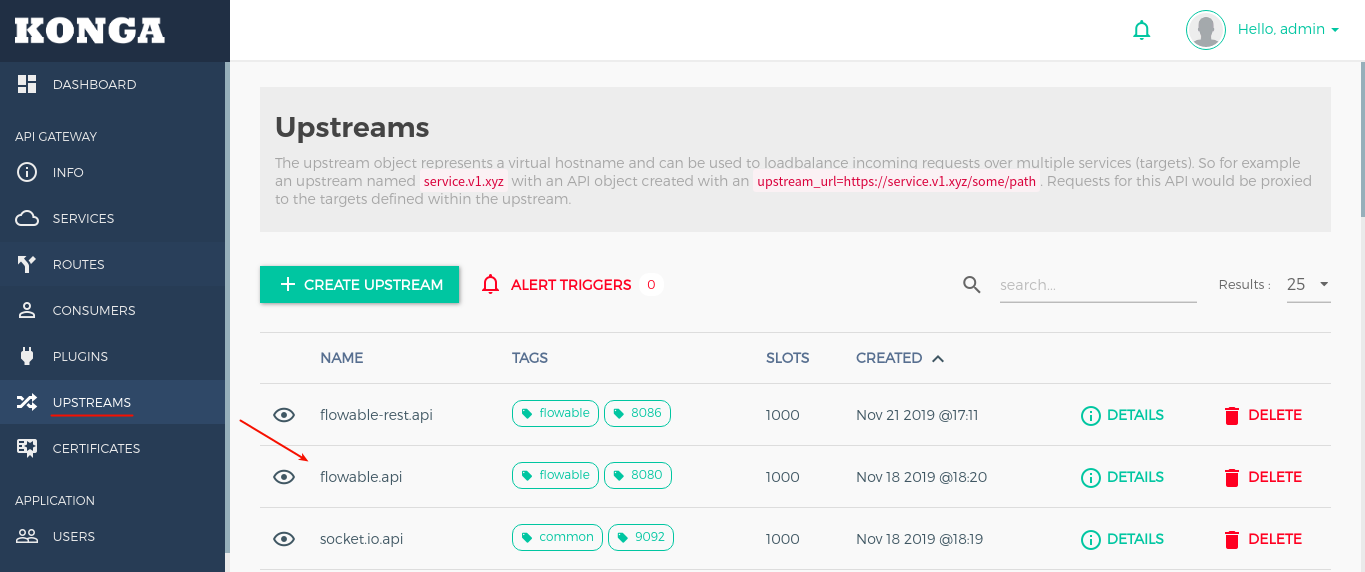Screen dimensions: 1365x572
Task: Click the Alert Triggers bell icon
Action: pyautogui.click(x=490, y=285)
